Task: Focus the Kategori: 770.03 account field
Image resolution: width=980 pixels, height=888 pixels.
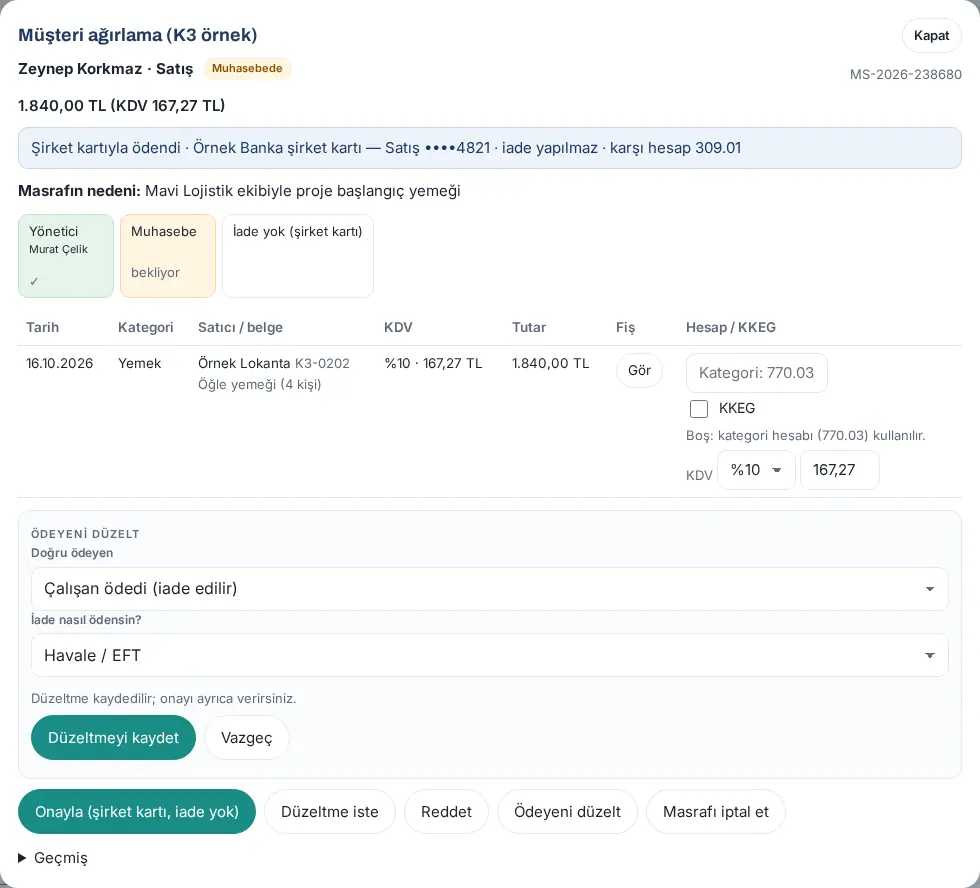Action: [756, 373]
